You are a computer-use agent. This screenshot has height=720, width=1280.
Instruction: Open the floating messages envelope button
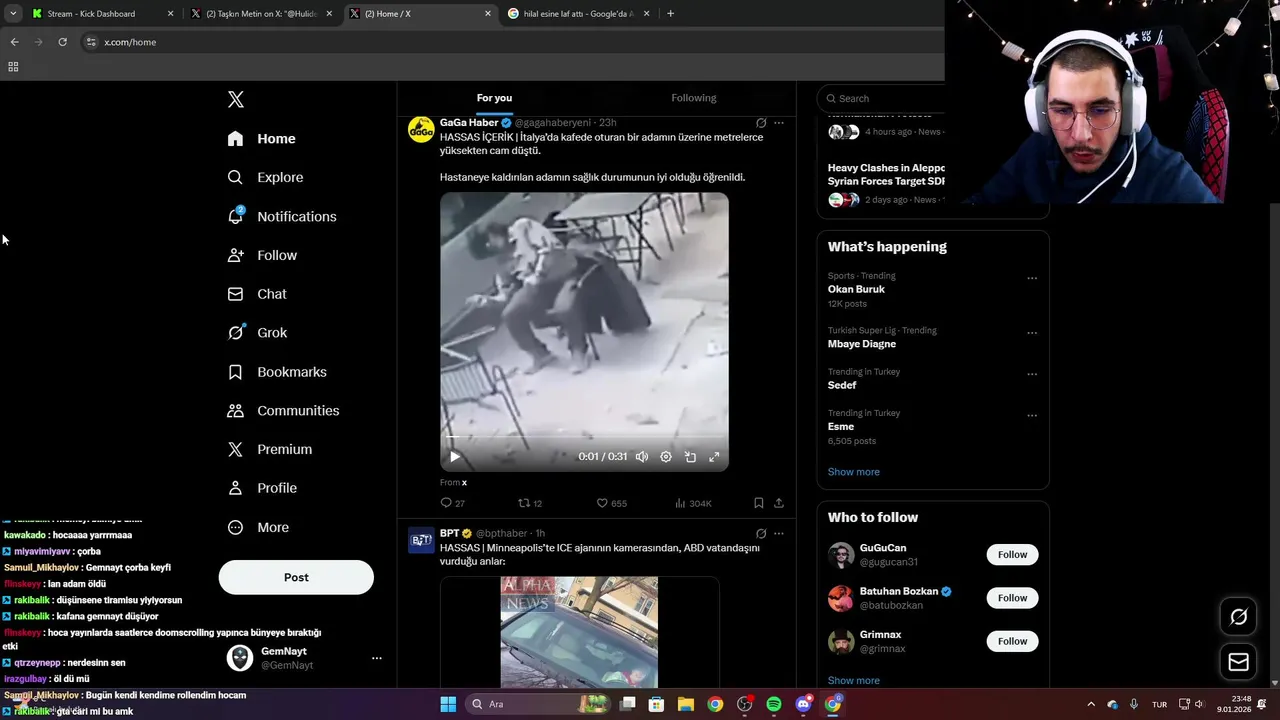pyautogui.click(x=1238, y=662)
